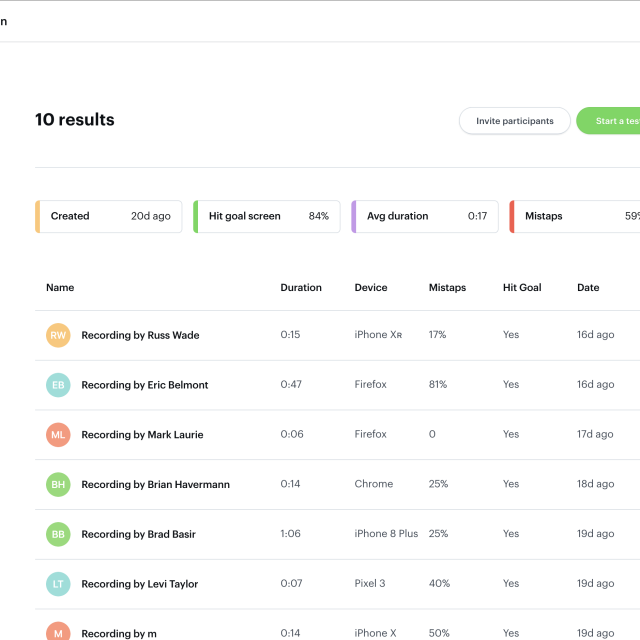Click Brad Basir's BB avatar icon
Viewport: 640px width, 640px height.
coord(58,534)
